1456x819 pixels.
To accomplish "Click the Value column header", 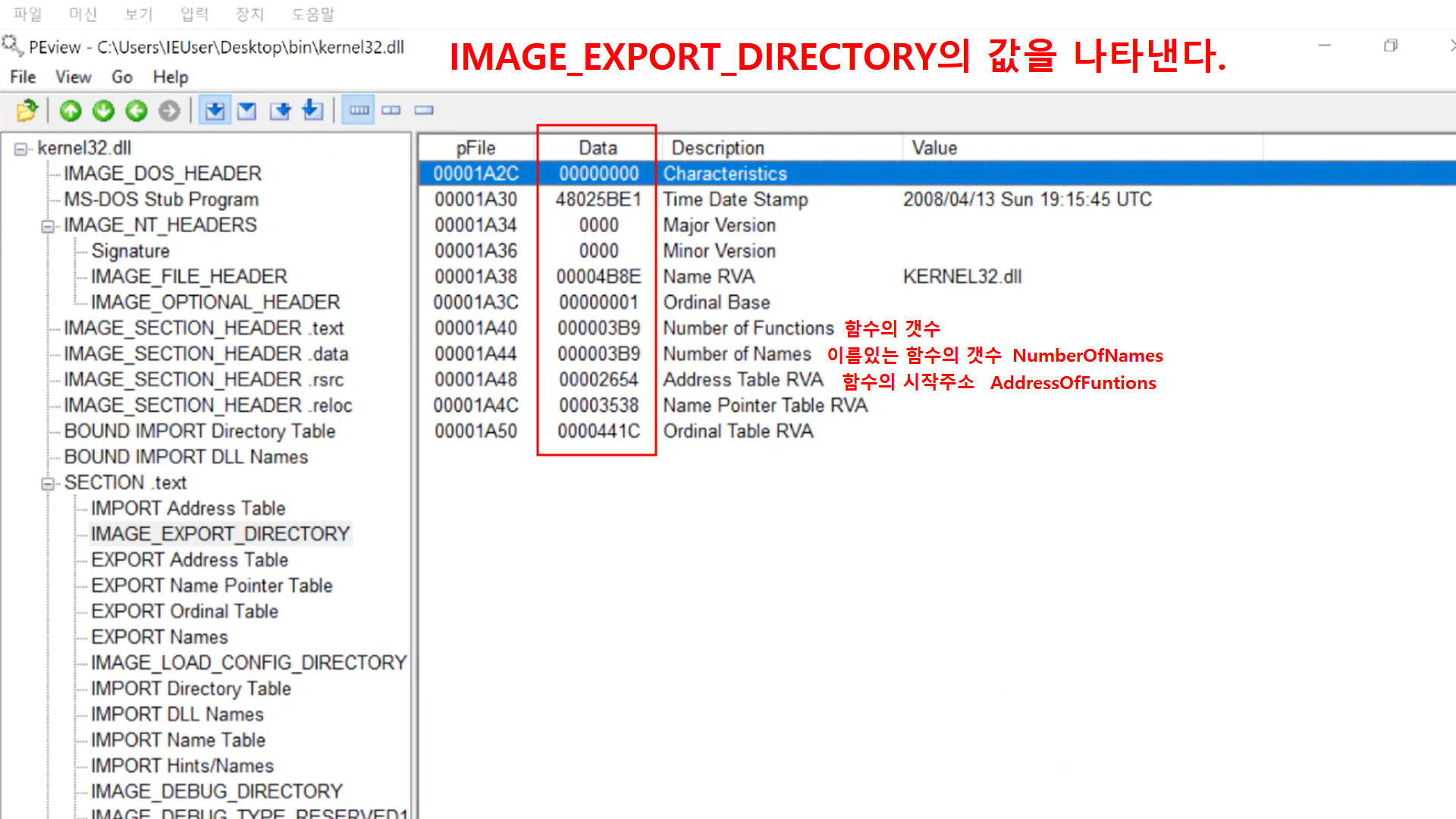I will click(x=1083, y=148).
